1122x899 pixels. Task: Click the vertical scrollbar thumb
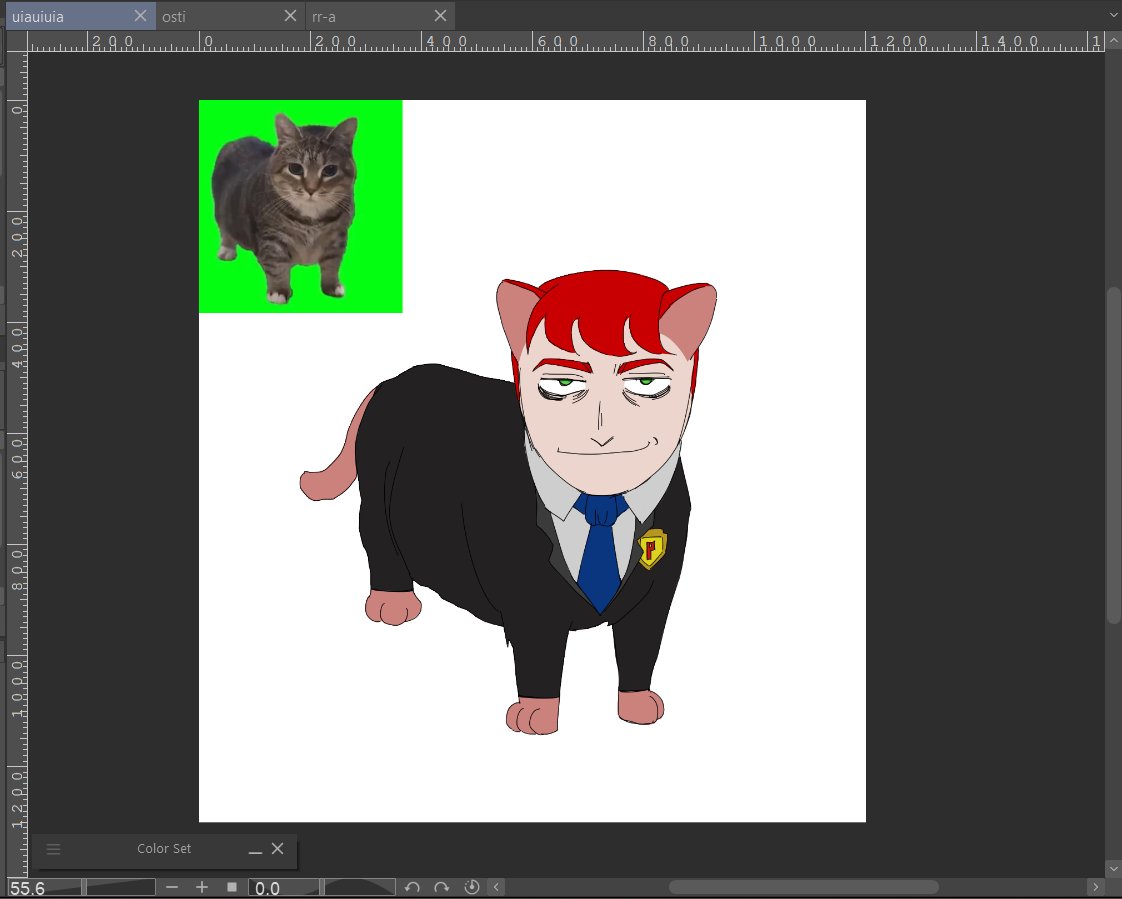(x=1113, y=455)
